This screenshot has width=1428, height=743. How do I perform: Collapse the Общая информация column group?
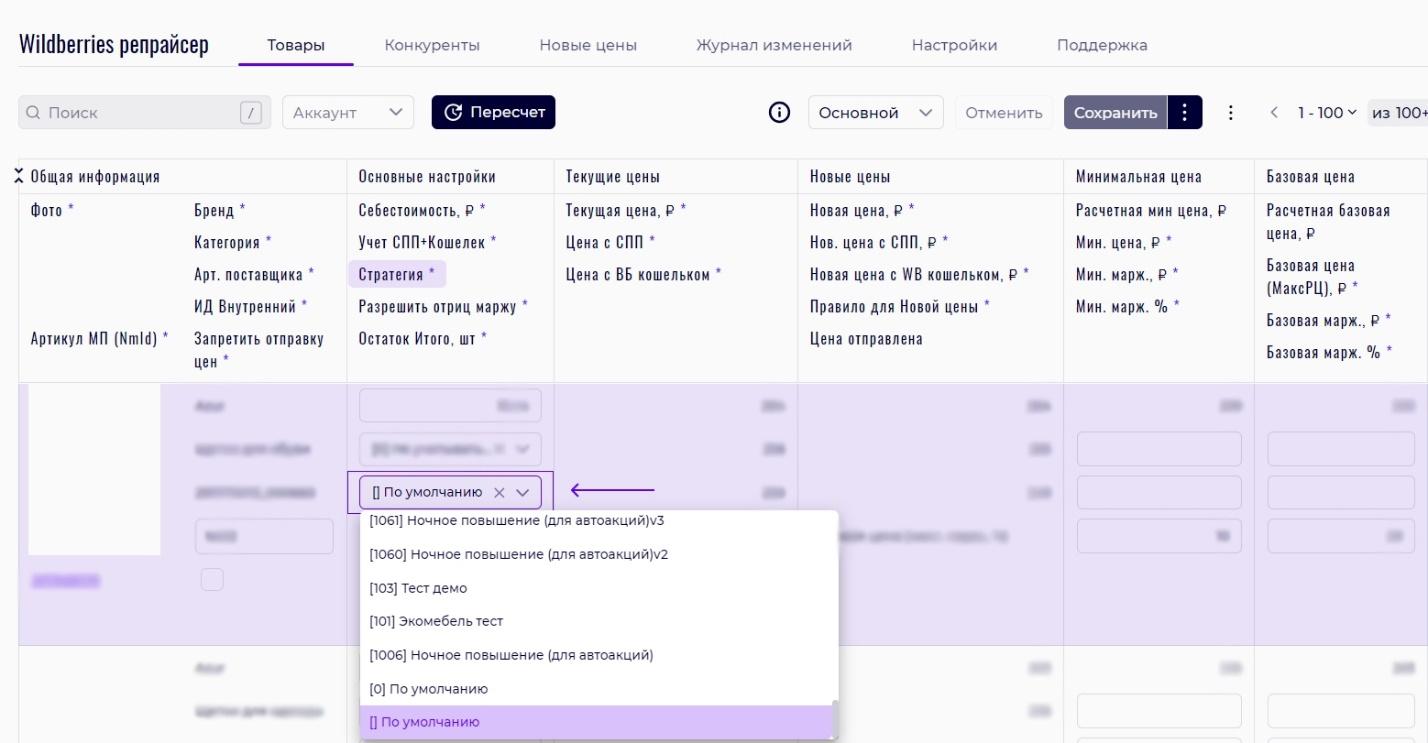[x=19, y=177]
